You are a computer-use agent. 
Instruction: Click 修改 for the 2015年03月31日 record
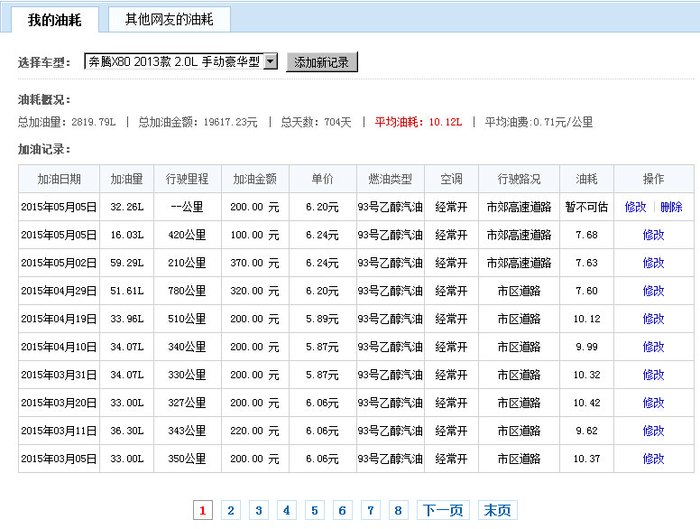pos(653,375)
